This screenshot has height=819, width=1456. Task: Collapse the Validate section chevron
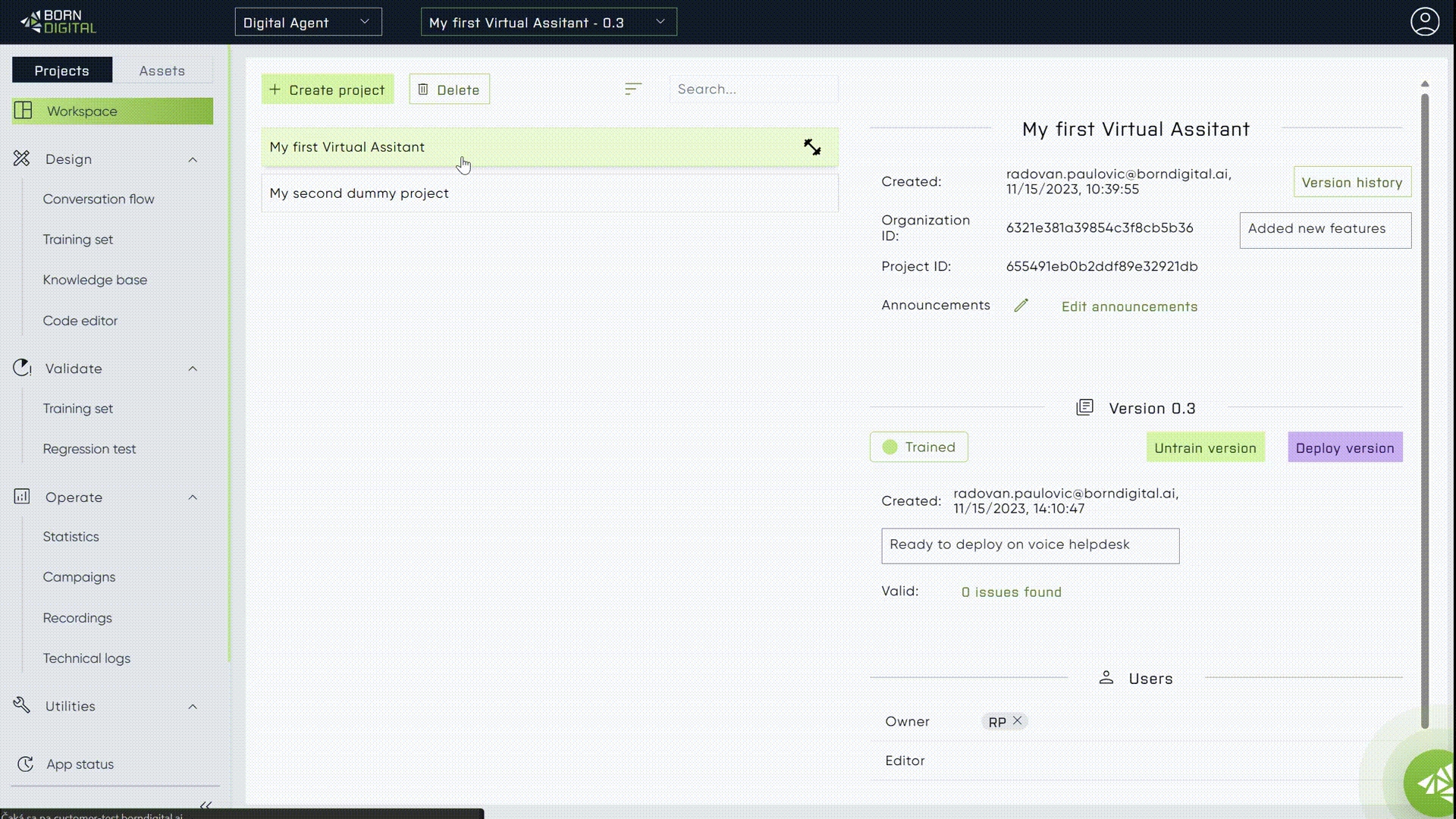tap(193, 369)
